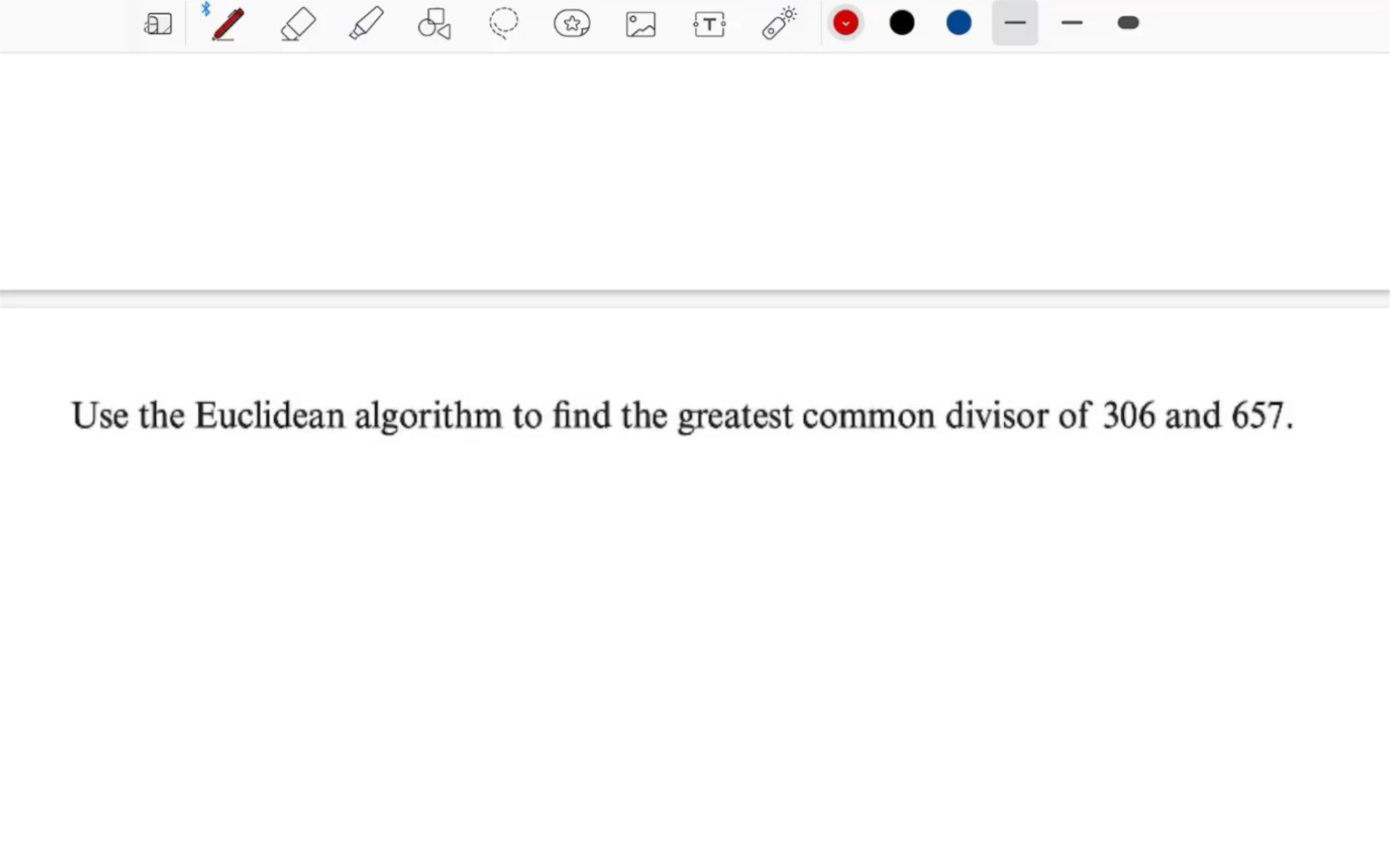Choose the blue pen color
Viewport: 1390px width, 868px height.
pyautogui.click(x=959, y=23)
